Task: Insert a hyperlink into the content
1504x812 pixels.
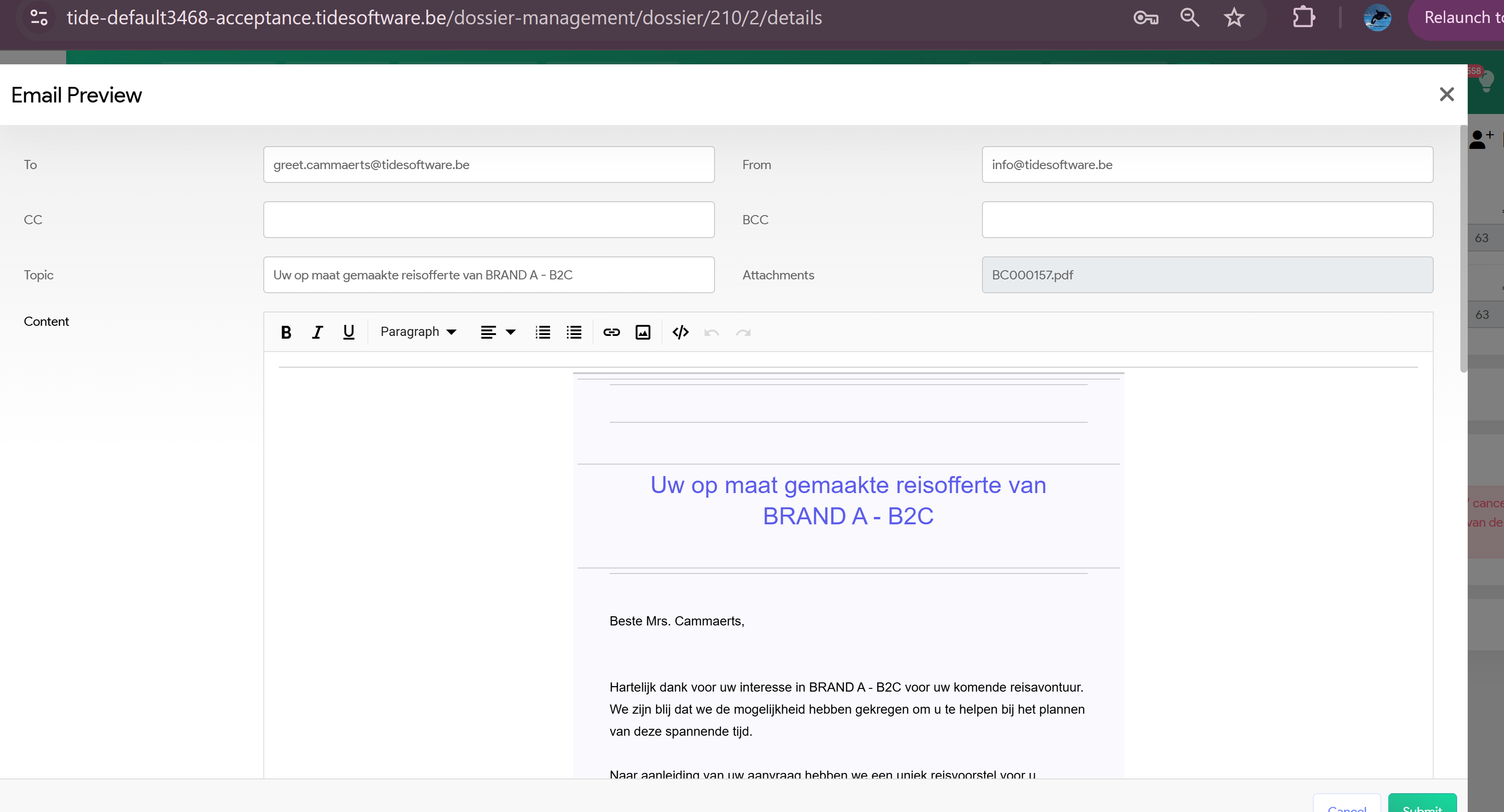Action: (611, 332)
